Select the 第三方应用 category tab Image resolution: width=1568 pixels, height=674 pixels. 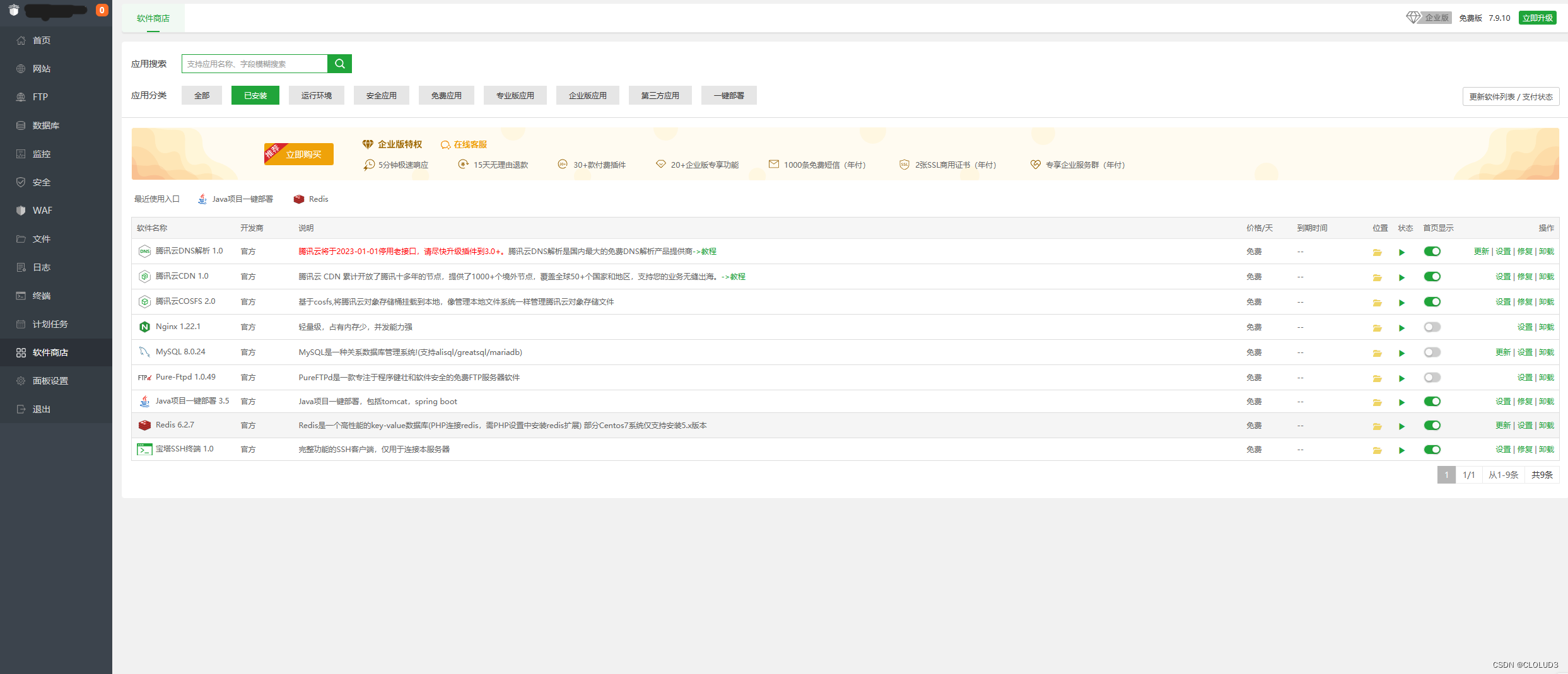[660, 95]
